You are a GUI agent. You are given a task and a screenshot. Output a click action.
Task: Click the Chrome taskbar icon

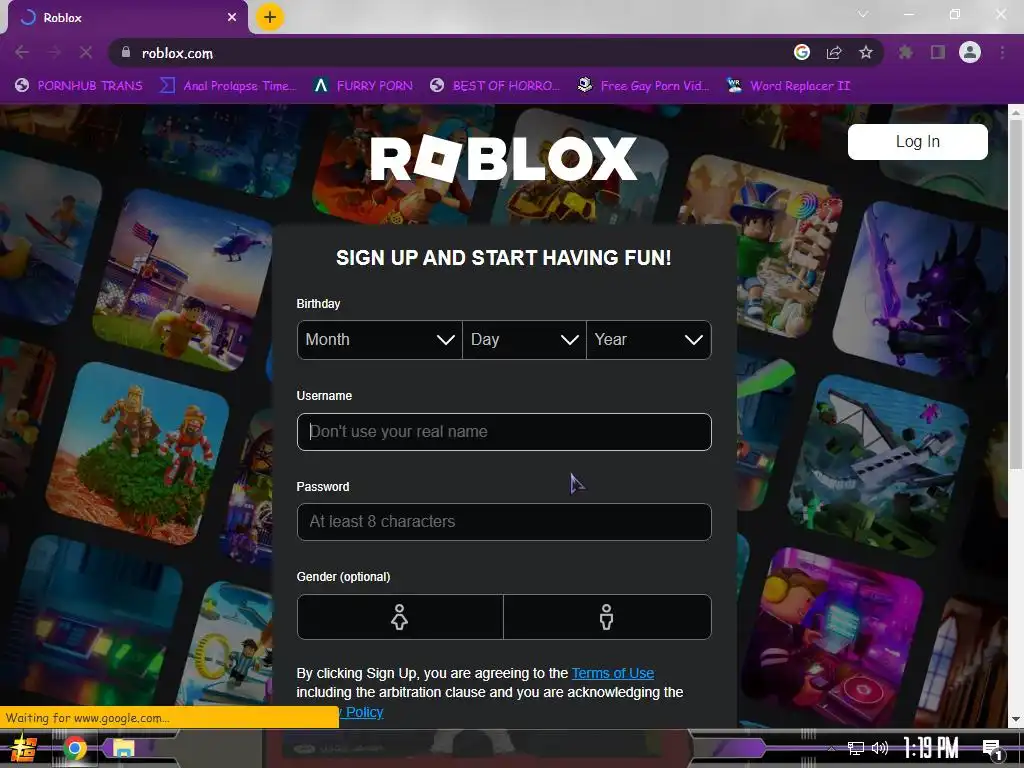(74, 748)
